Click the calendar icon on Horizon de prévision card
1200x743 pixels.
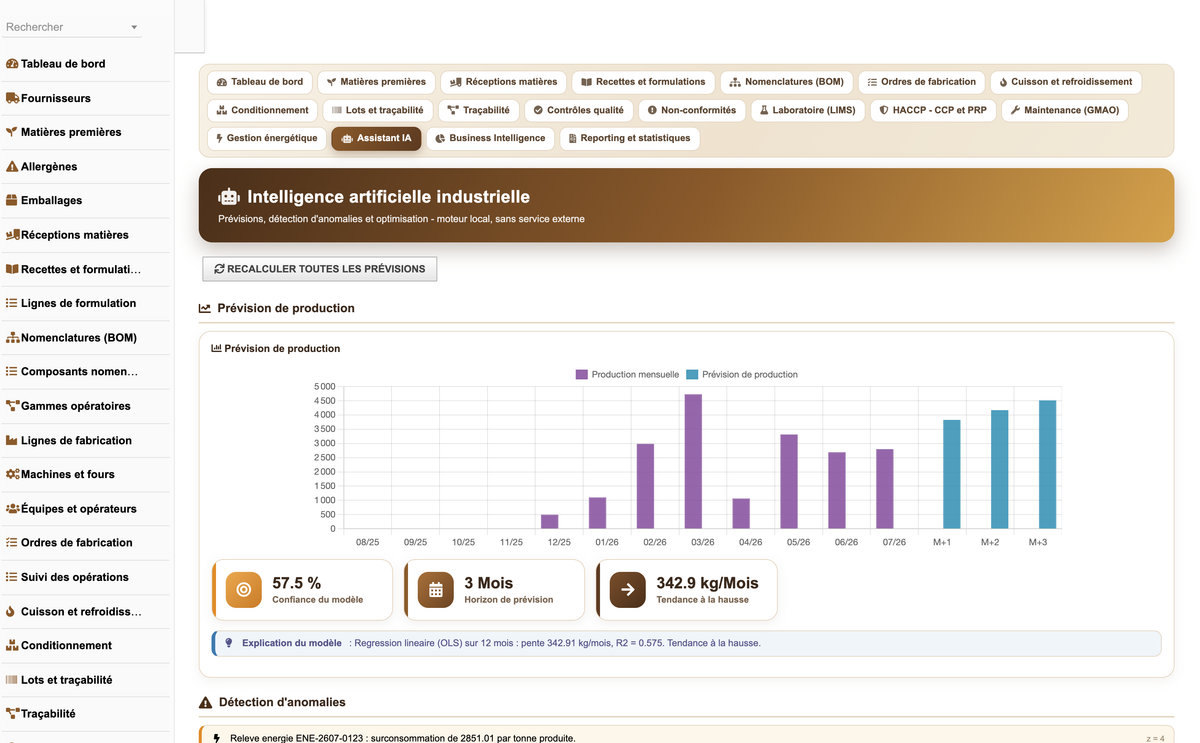click(x=435, y=590)
